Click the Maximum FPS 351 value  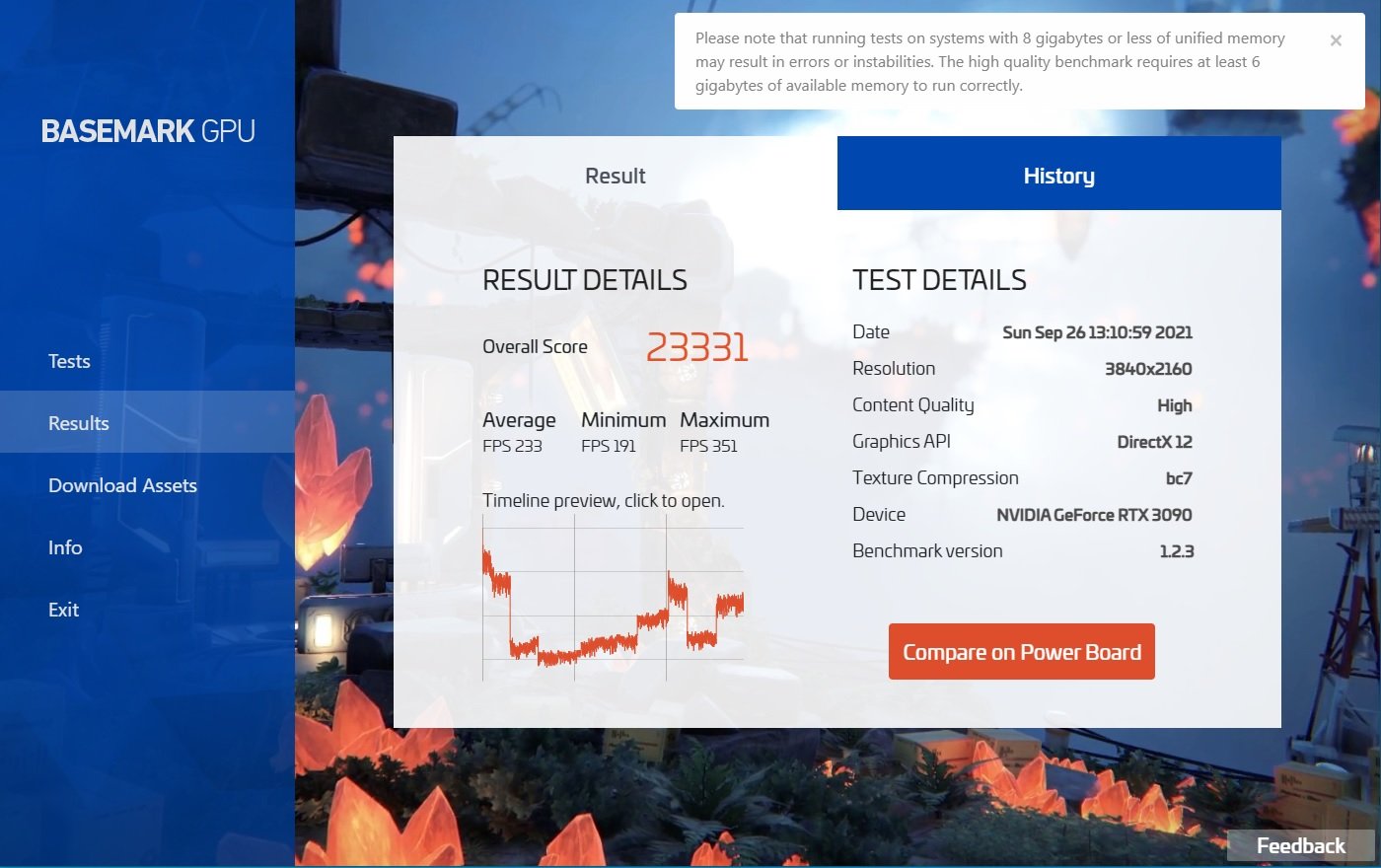(x=708, y=446)
